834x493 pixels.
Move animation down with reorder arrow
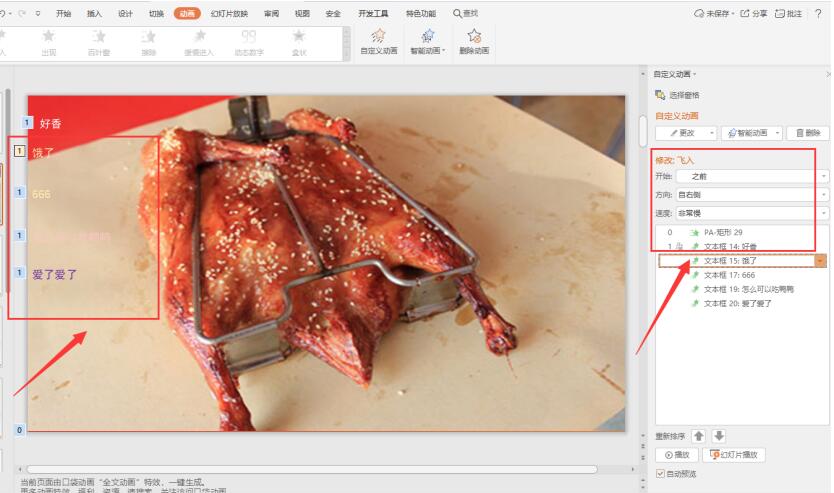click(x=719, y=436)
